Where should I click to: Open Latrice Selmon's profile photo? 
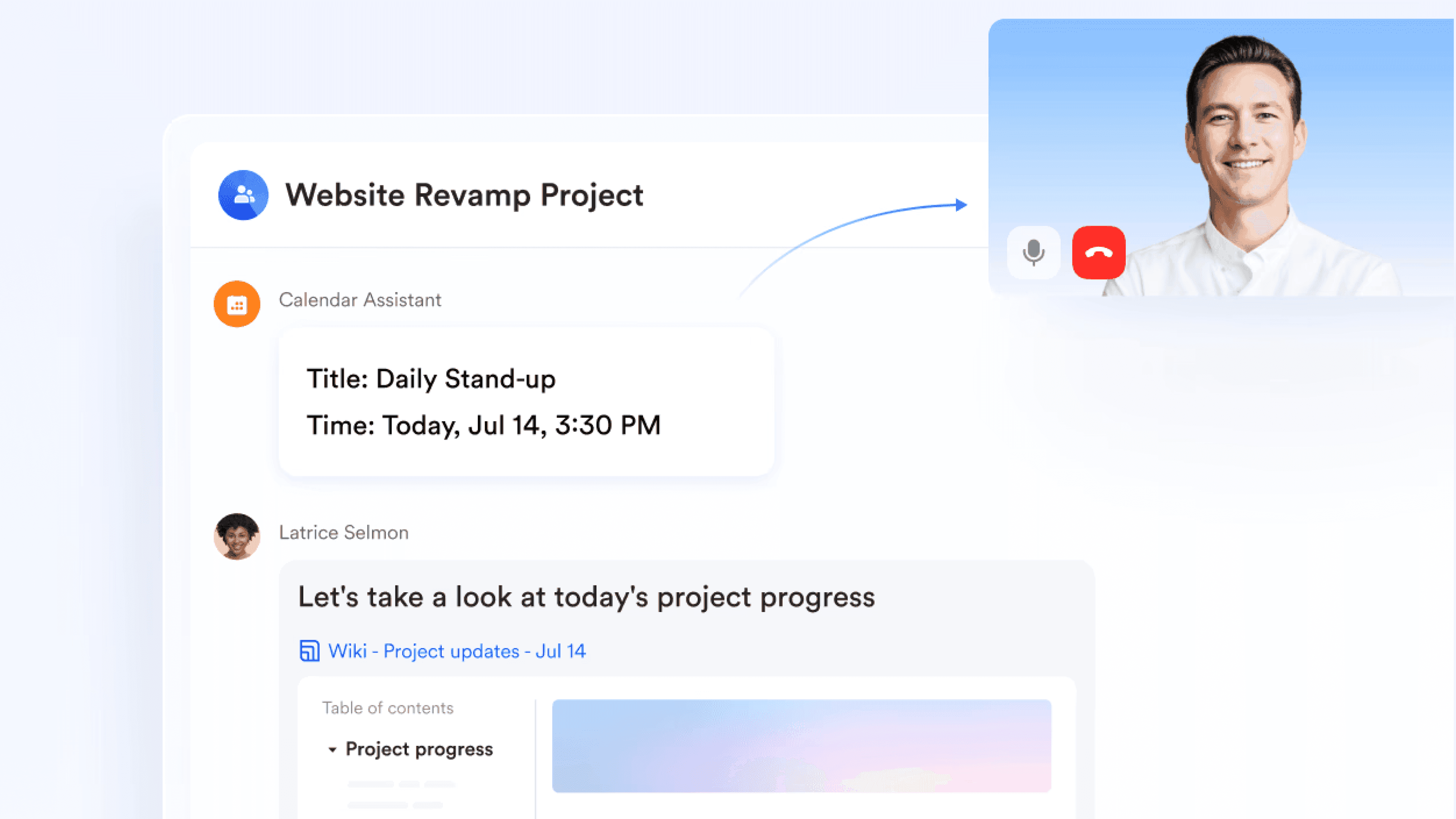237,537
